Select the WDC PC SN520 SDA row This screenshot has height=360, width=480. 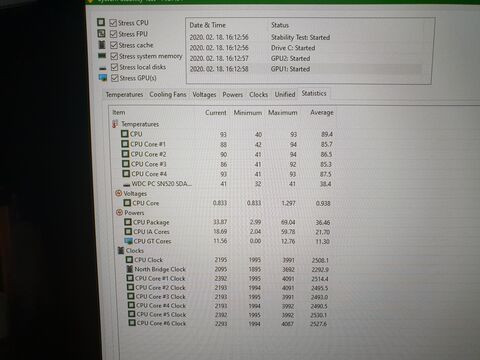coord(227,184)
